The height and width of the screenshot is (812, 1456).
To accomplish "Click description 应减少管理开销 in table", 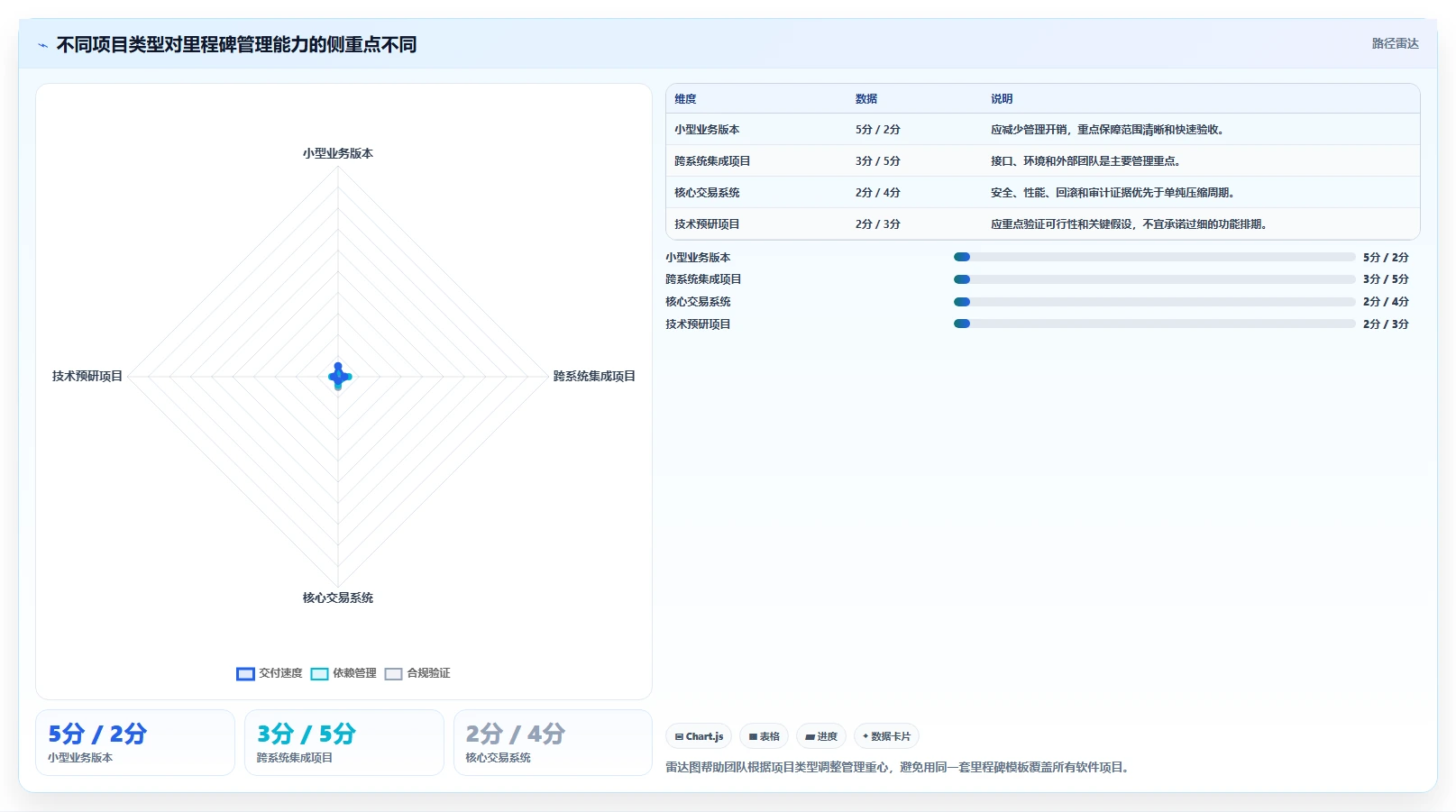I will tap(1108, 130).
